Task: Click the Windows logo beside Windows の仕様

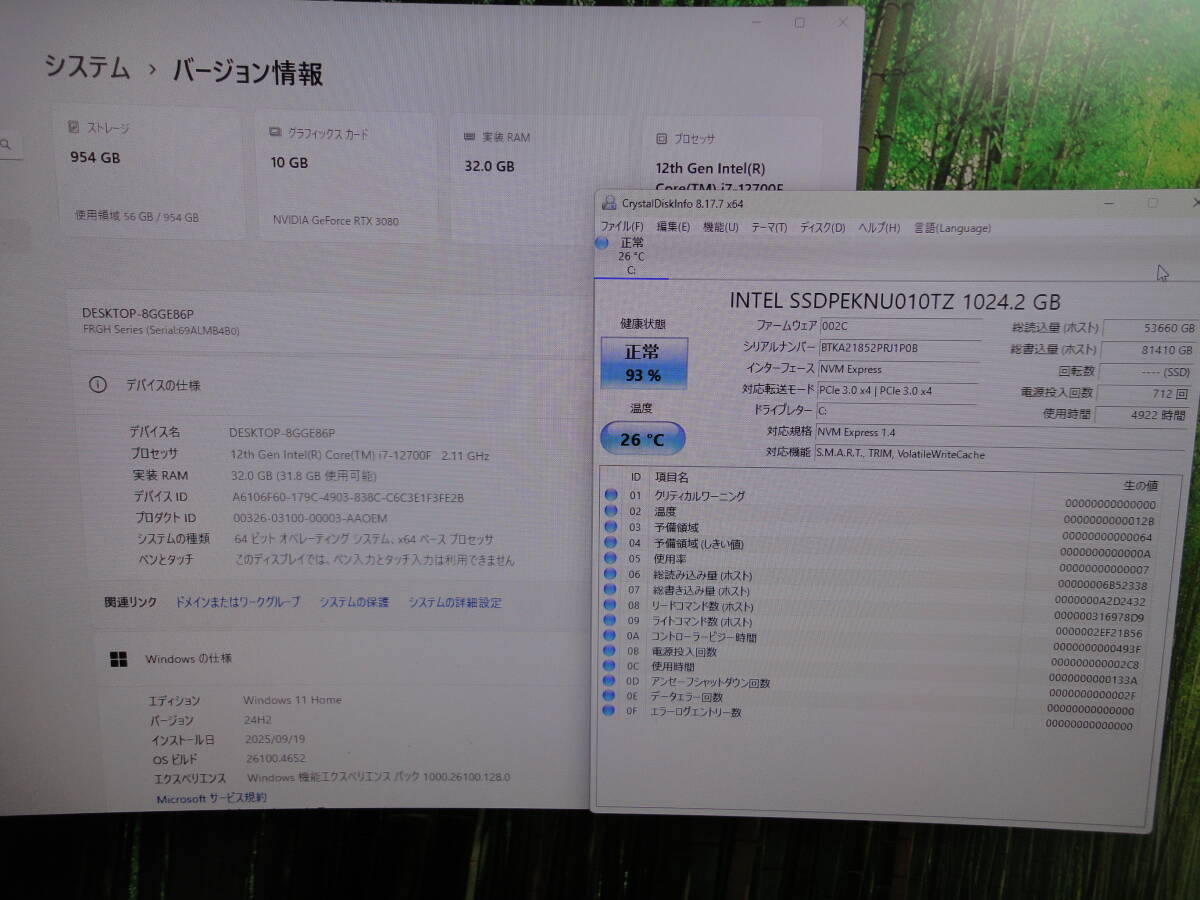Action: [x=119, y=658]
